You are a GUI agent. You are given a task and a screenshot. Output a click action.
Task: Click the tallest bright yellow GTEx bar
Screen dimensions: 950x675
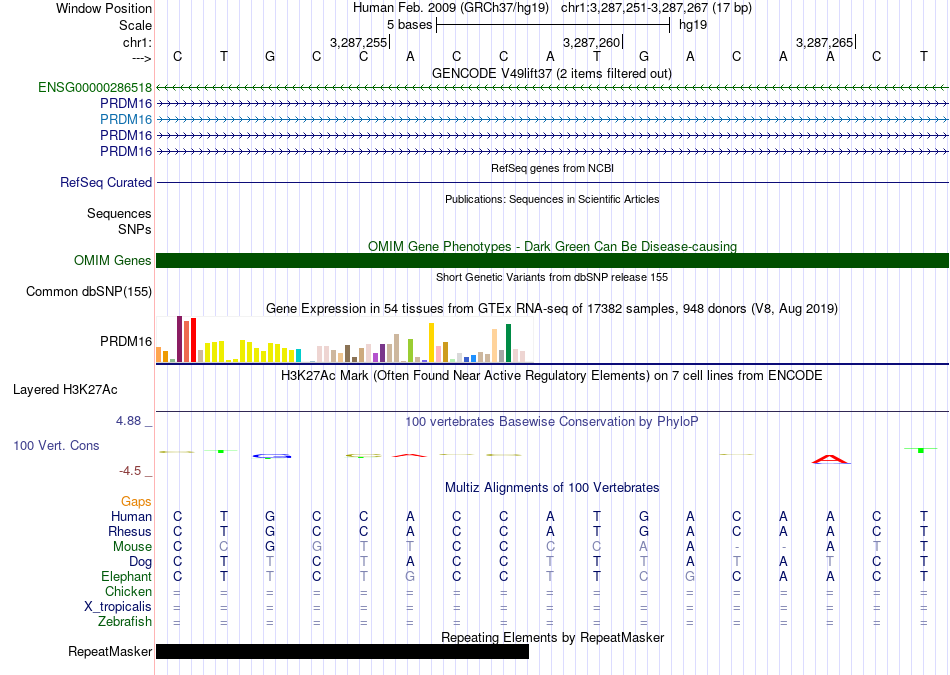click(x=431, y=342)
